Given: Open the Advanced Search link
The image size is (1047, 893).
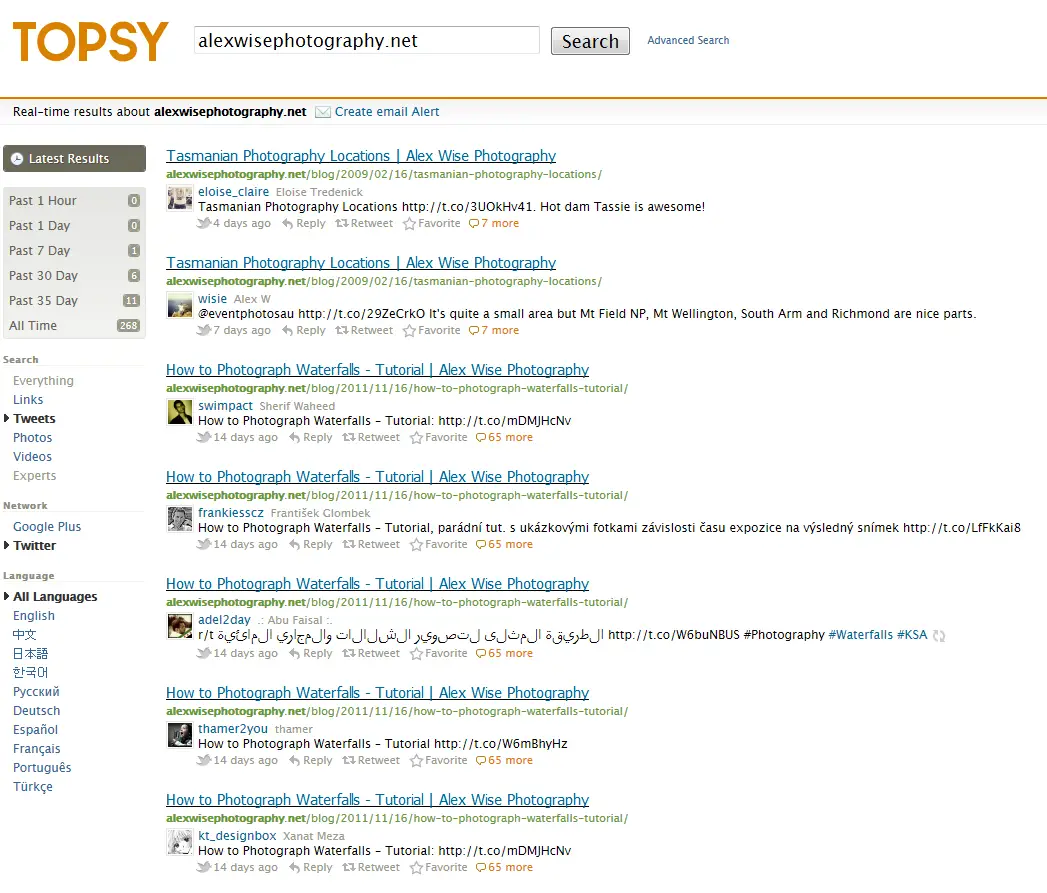Looking at the screenshot, I should 688,40.
